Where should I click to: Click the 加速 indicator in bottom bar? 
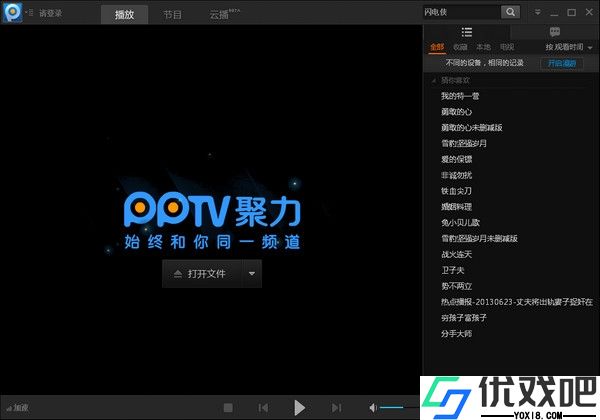coord(18,408)
